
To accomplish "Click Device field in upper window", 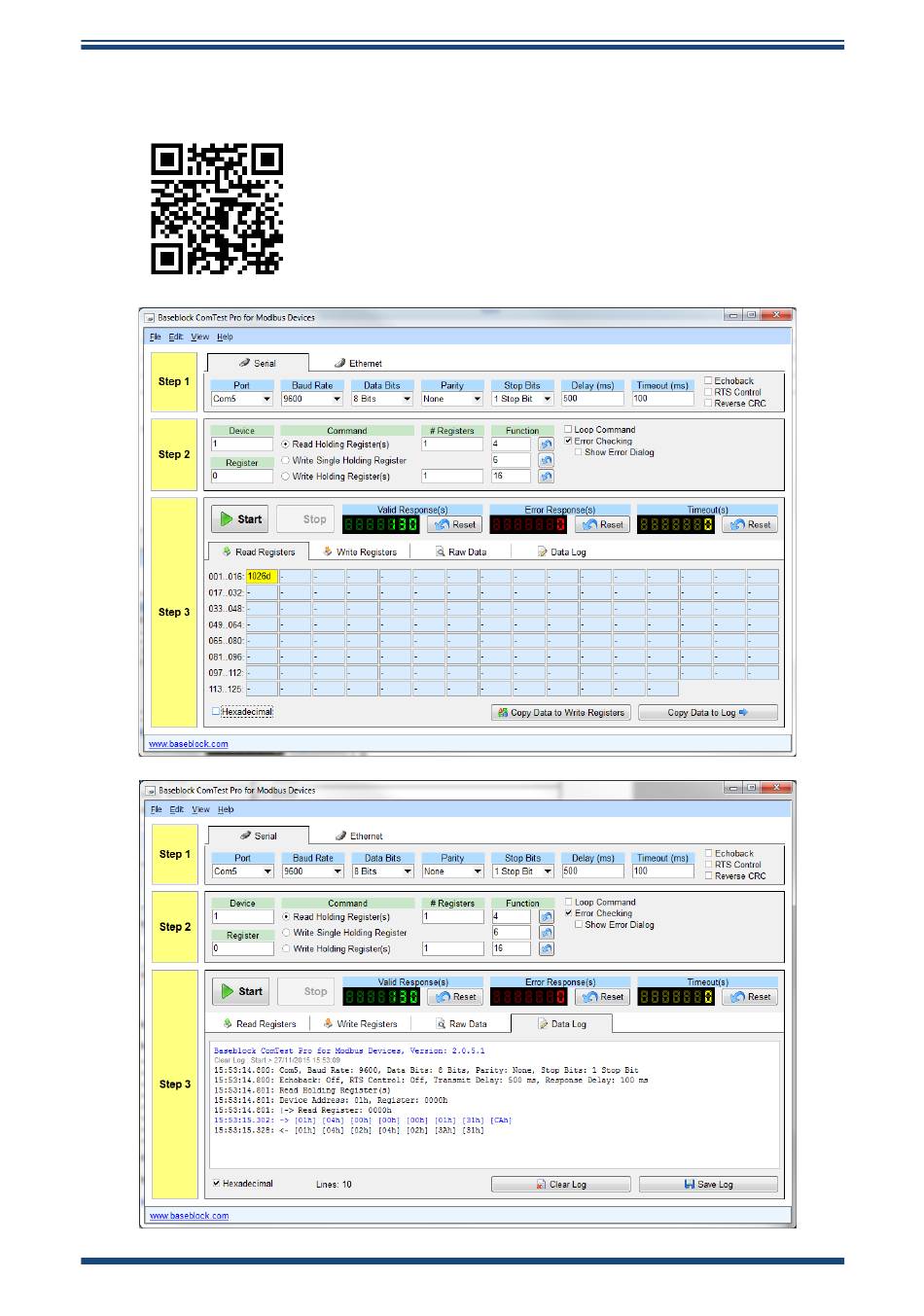I will (242, 445).
